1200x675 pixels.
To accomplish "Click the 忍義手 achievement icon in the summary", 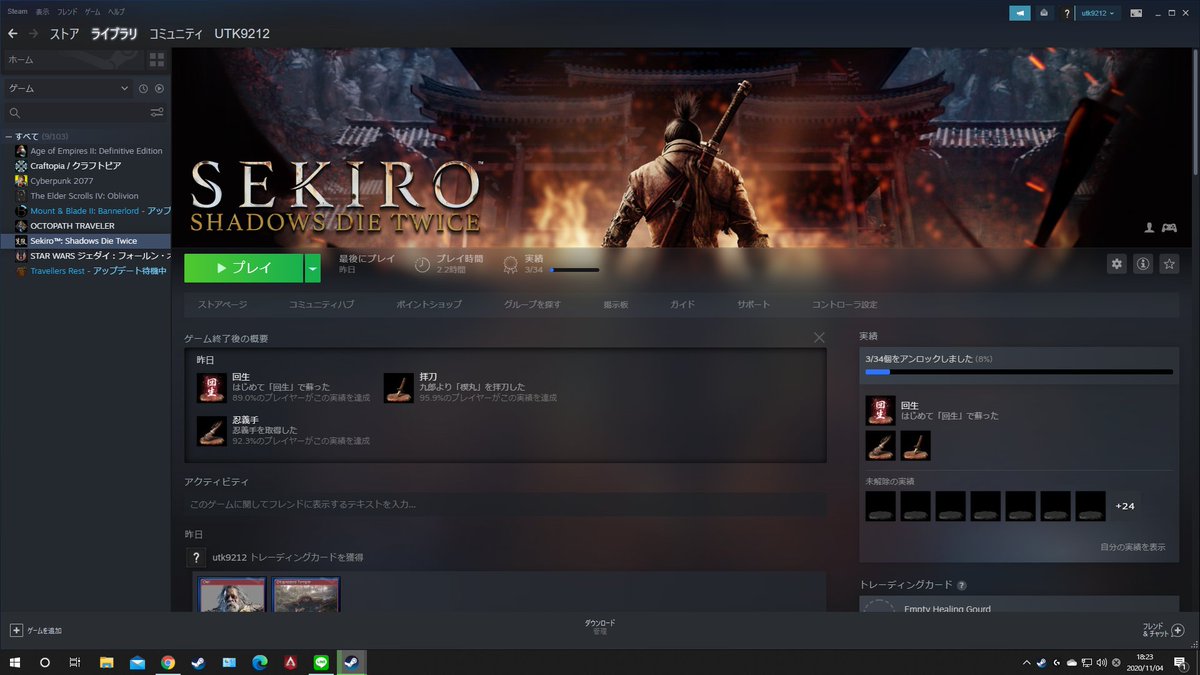I will (211, 430).
